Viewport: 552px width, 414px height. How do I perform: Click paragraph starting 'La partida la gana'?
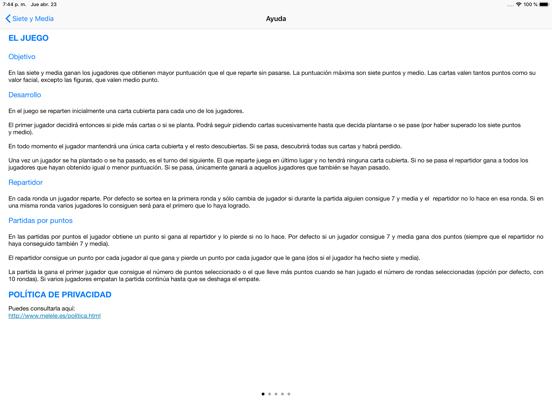pos(276,275)
